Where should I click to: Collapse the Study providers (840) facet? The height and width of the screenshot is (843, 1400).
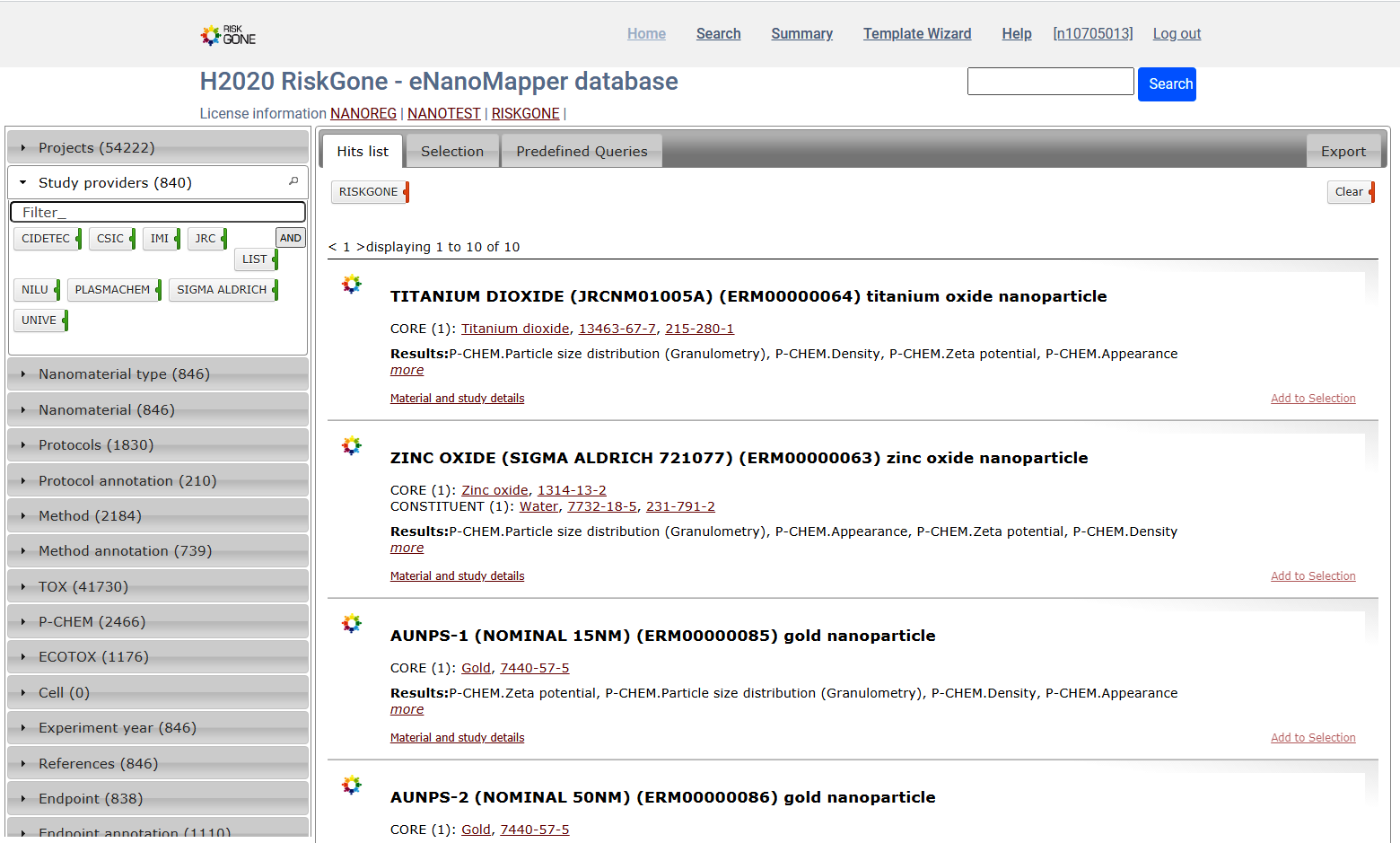(x=158, y=182)
